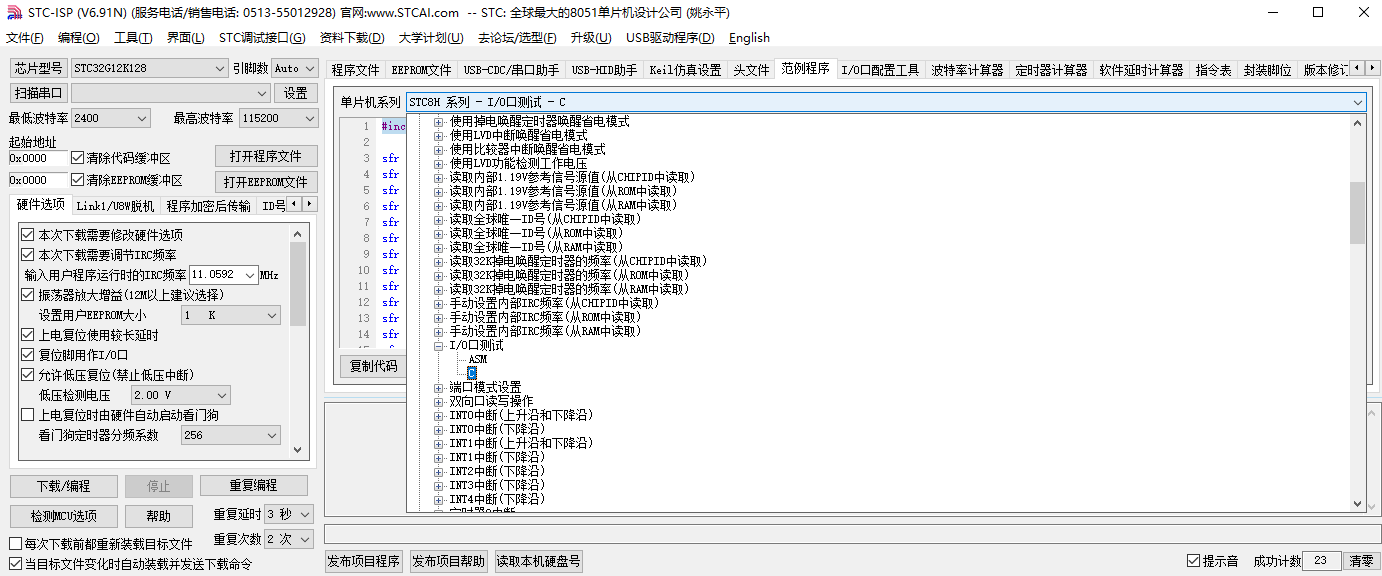
Task: Click the 打开程序文件 button
Action: (x=266, y=156)
